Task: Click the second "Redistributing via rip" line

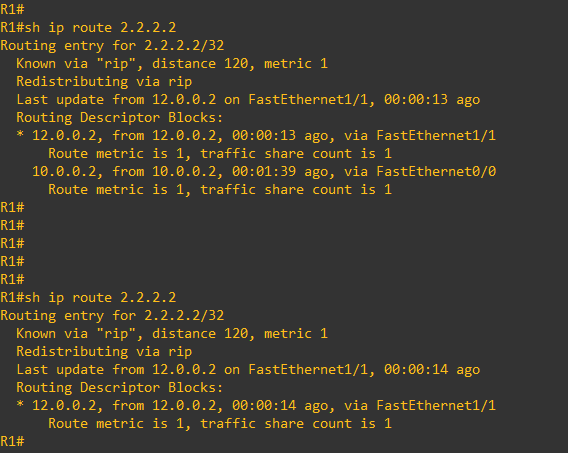Action: (x=104, y=352)
